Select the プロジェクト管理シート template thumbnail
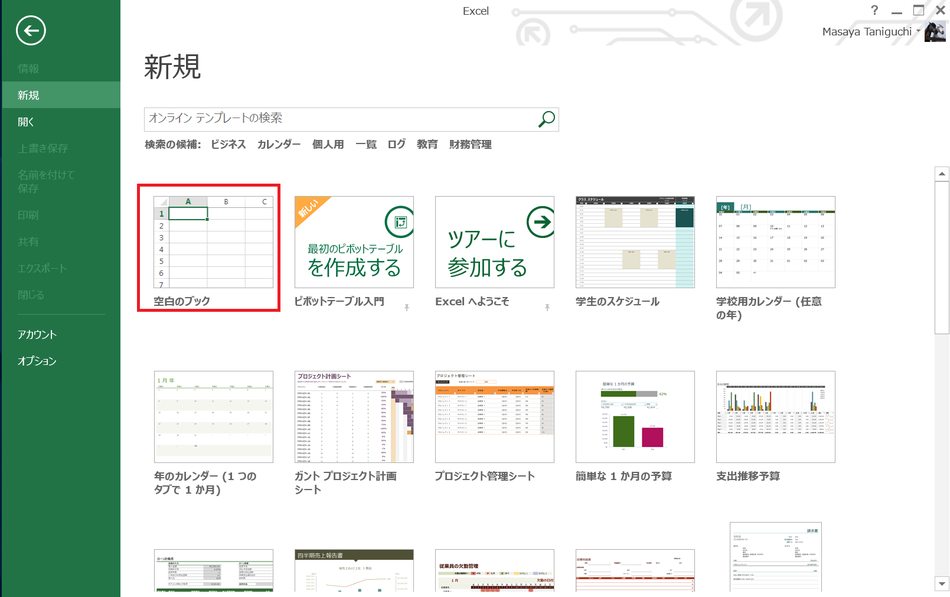Image resolution: width=950 pixels, height=597 pixels. (494, 417)
